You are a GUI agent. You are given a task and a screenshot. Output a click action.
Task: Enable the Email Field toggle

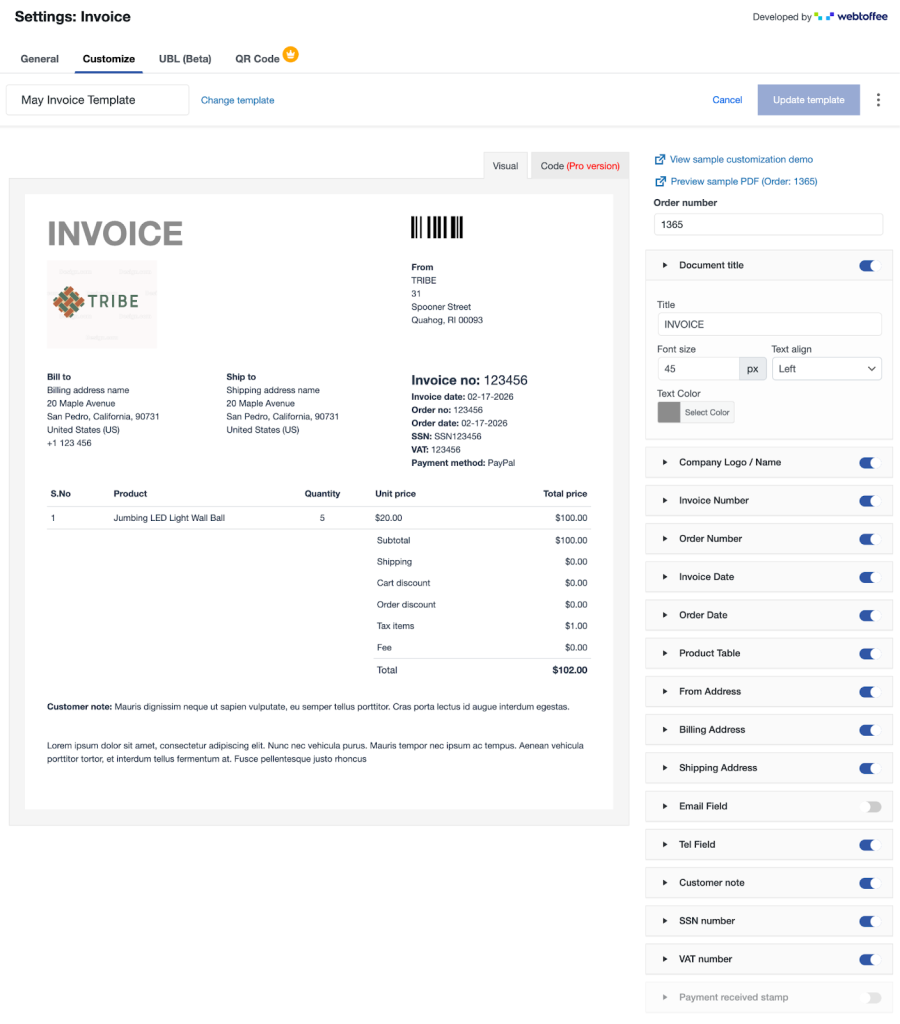[872, 806]
